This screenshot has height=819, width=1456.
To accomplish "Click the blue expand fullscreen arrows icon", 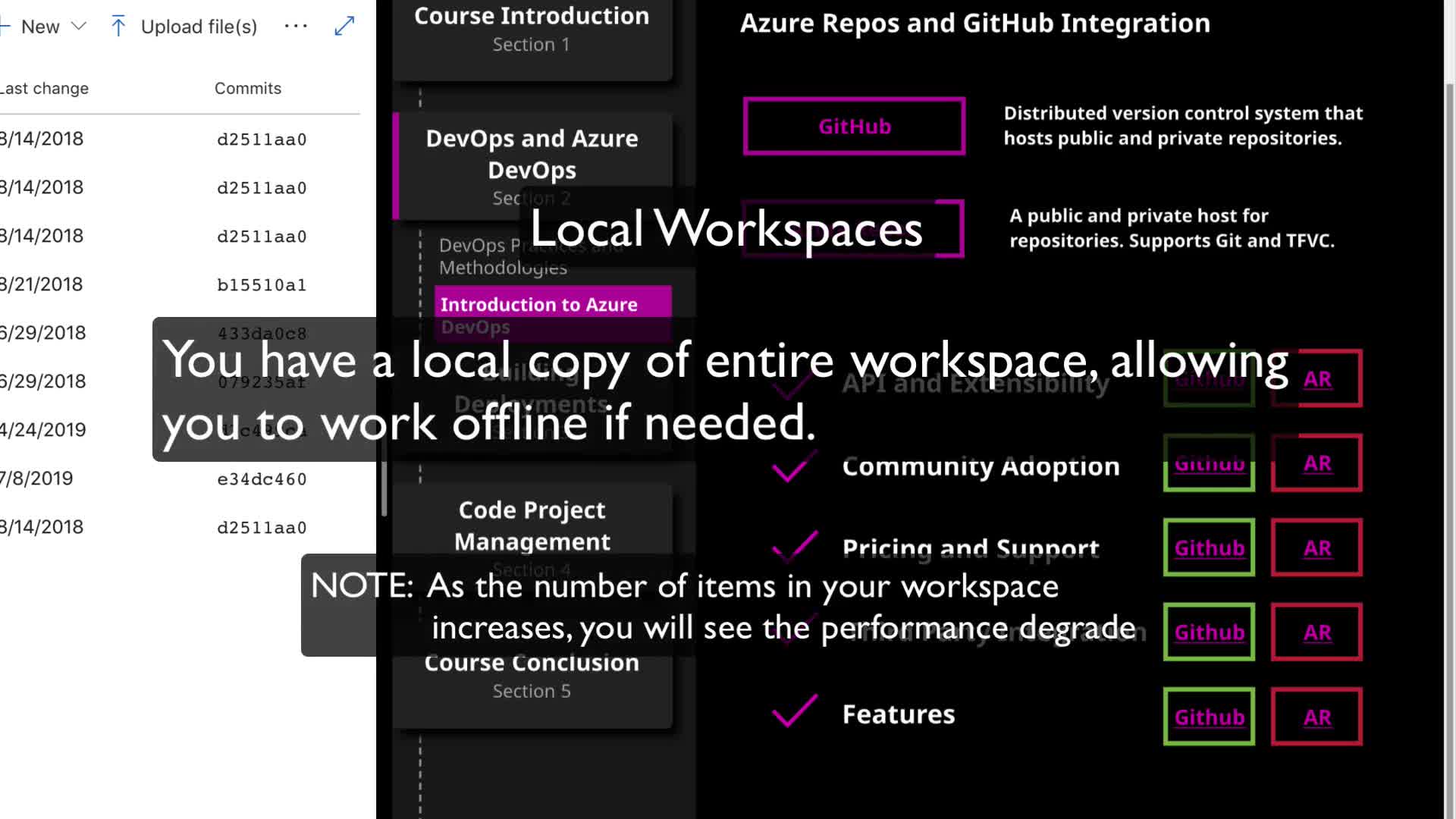I will 344,27.
